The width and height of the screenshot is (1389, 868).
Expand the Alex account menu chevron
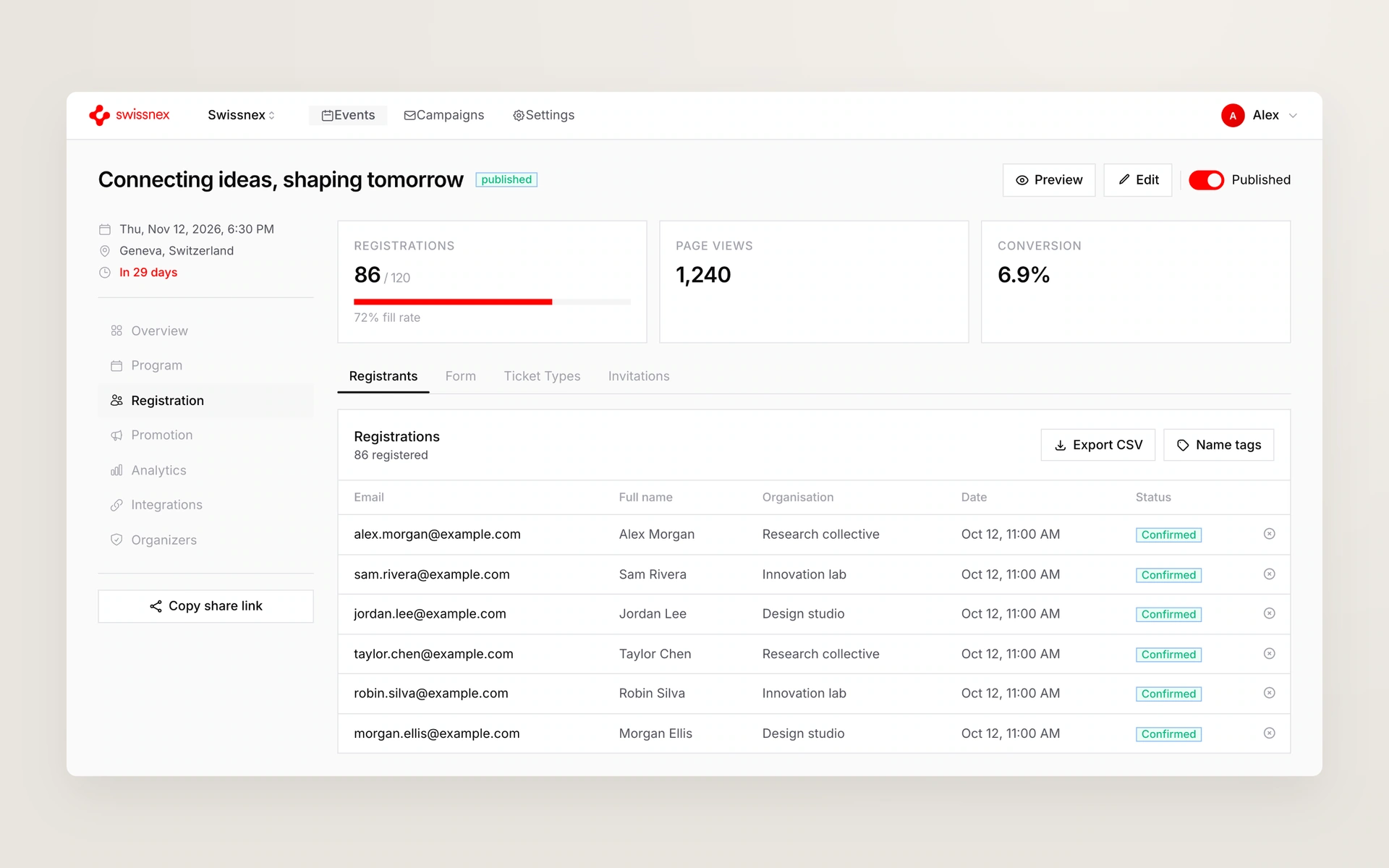click(x=1294, y=116)
